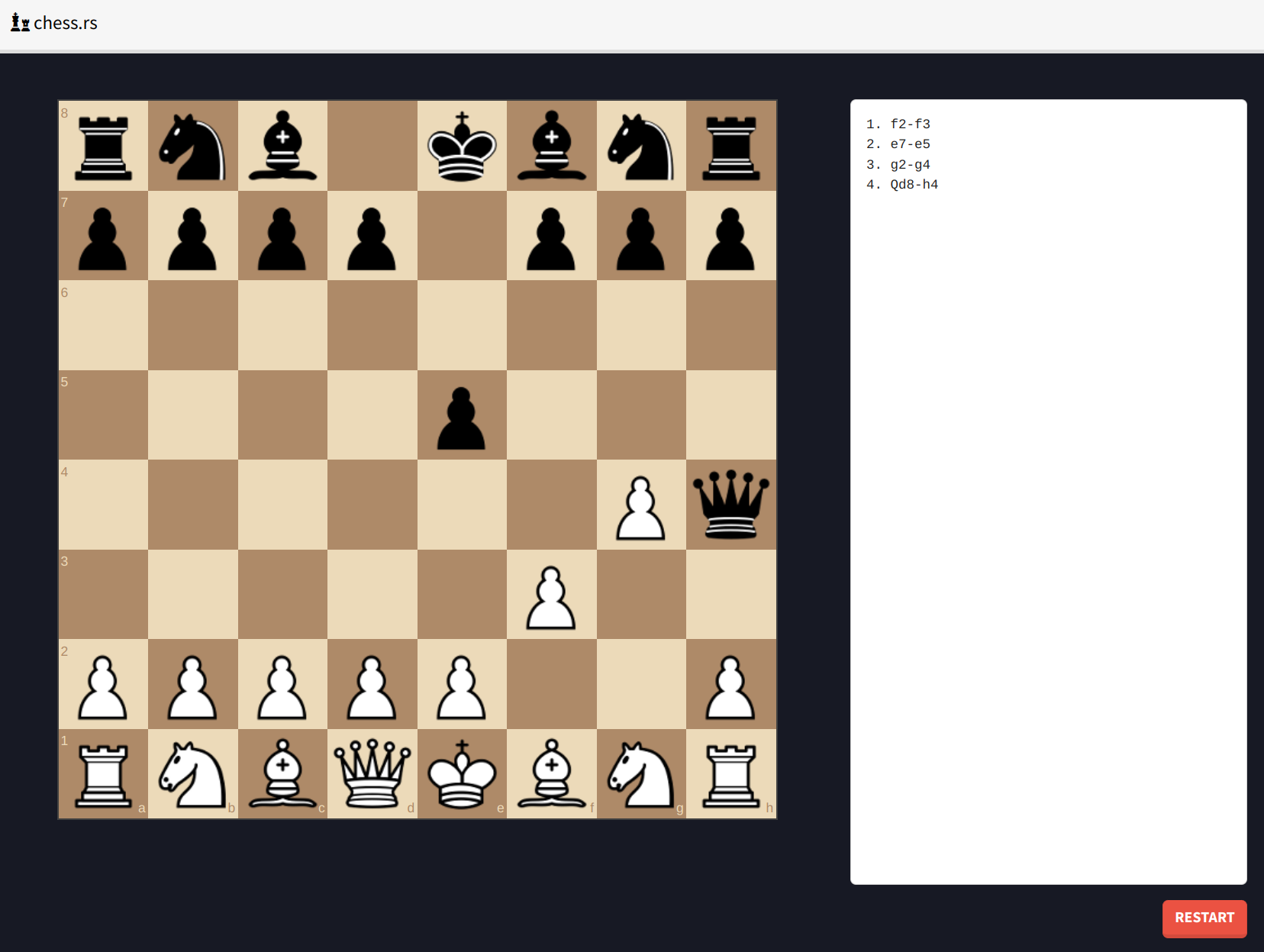
Task: Select the white pawn on e2
Action: pyautogui.click(x=462, y=684)
